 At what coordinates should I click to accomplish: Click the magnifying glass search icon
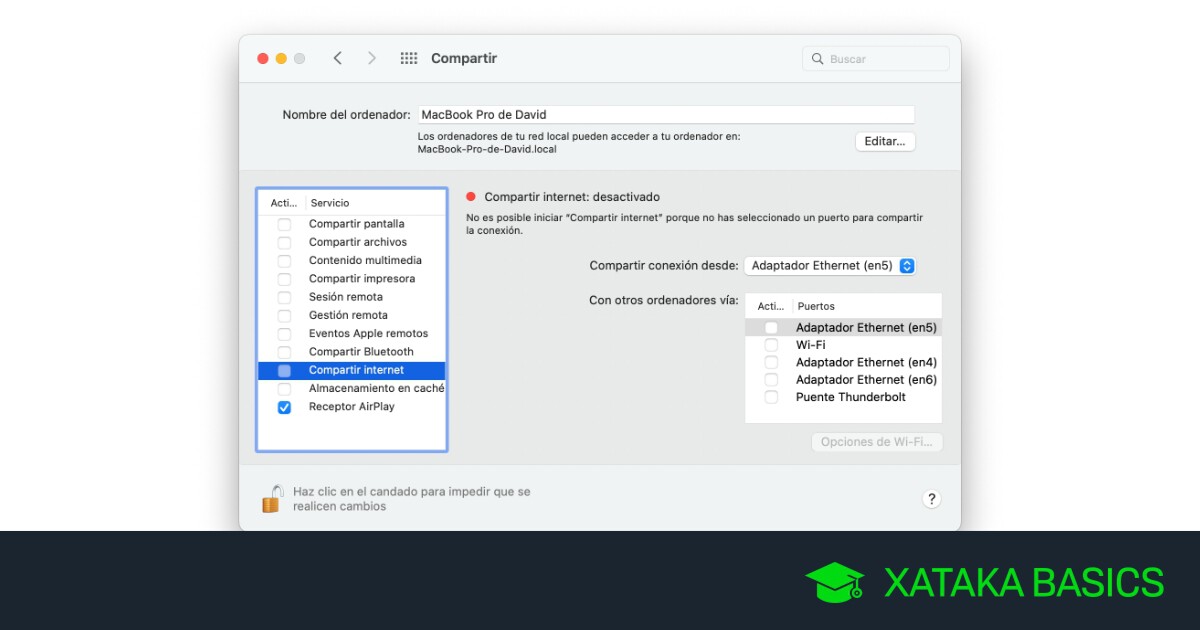818,59
